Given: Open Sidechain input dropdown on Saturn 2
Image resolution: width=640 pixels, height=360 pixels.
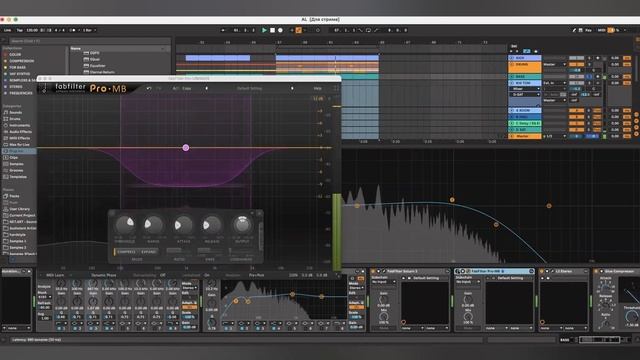Looking at the screenshot, I should click(384, 282).
